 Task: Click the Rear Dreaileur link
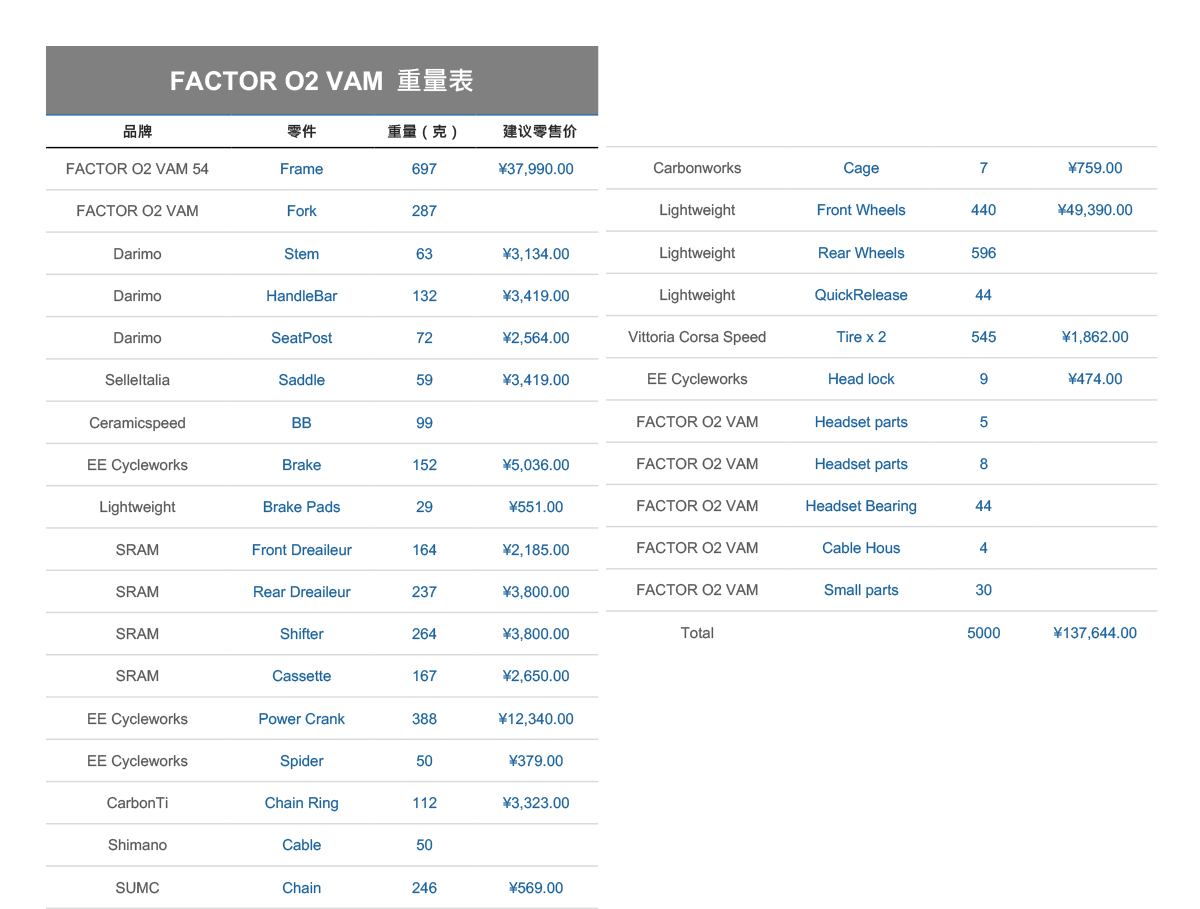pos(301,592)
